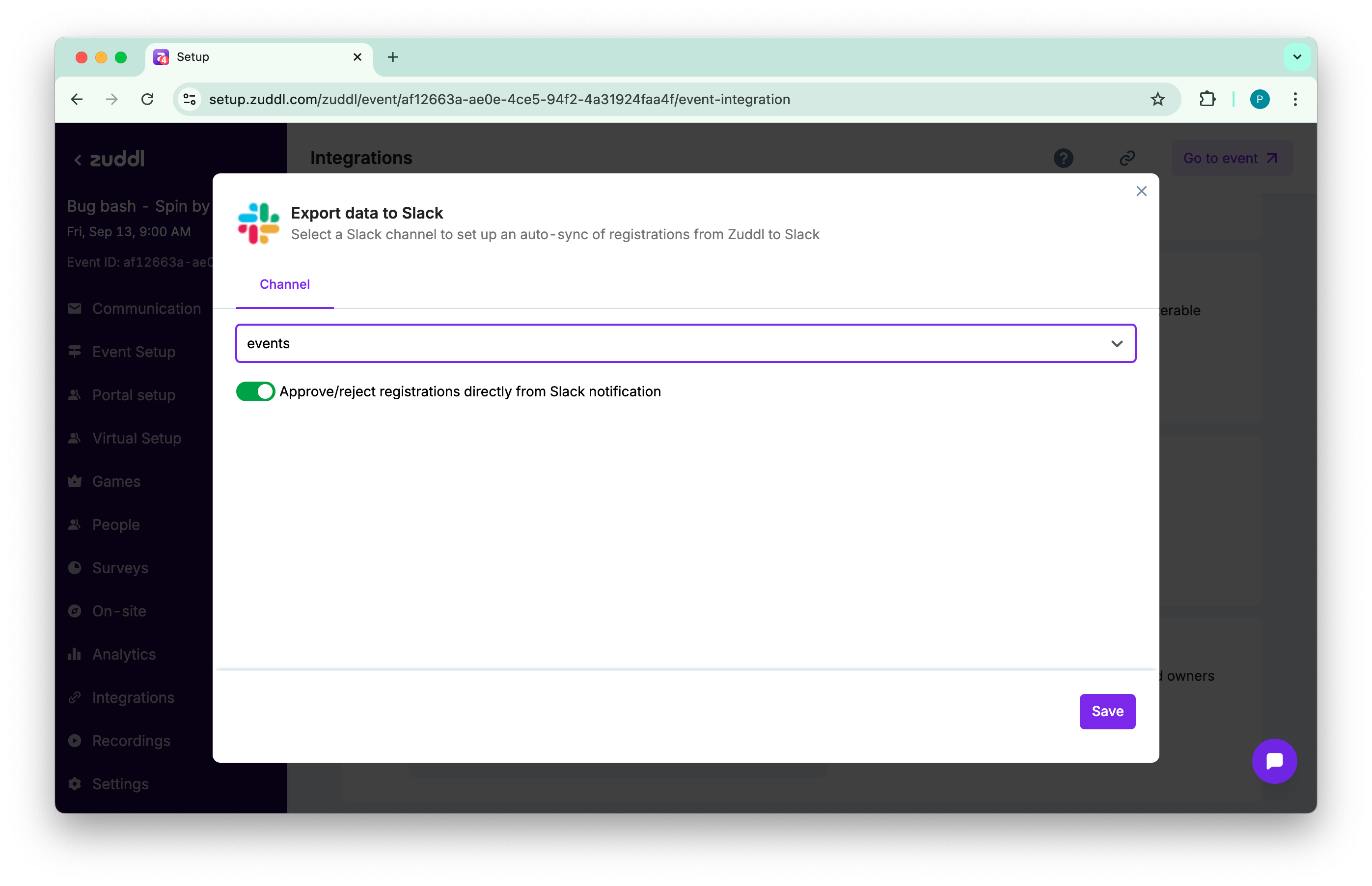1372x886 pixels.
Task: Bookmark page with the star icon
Action: 1157,100
